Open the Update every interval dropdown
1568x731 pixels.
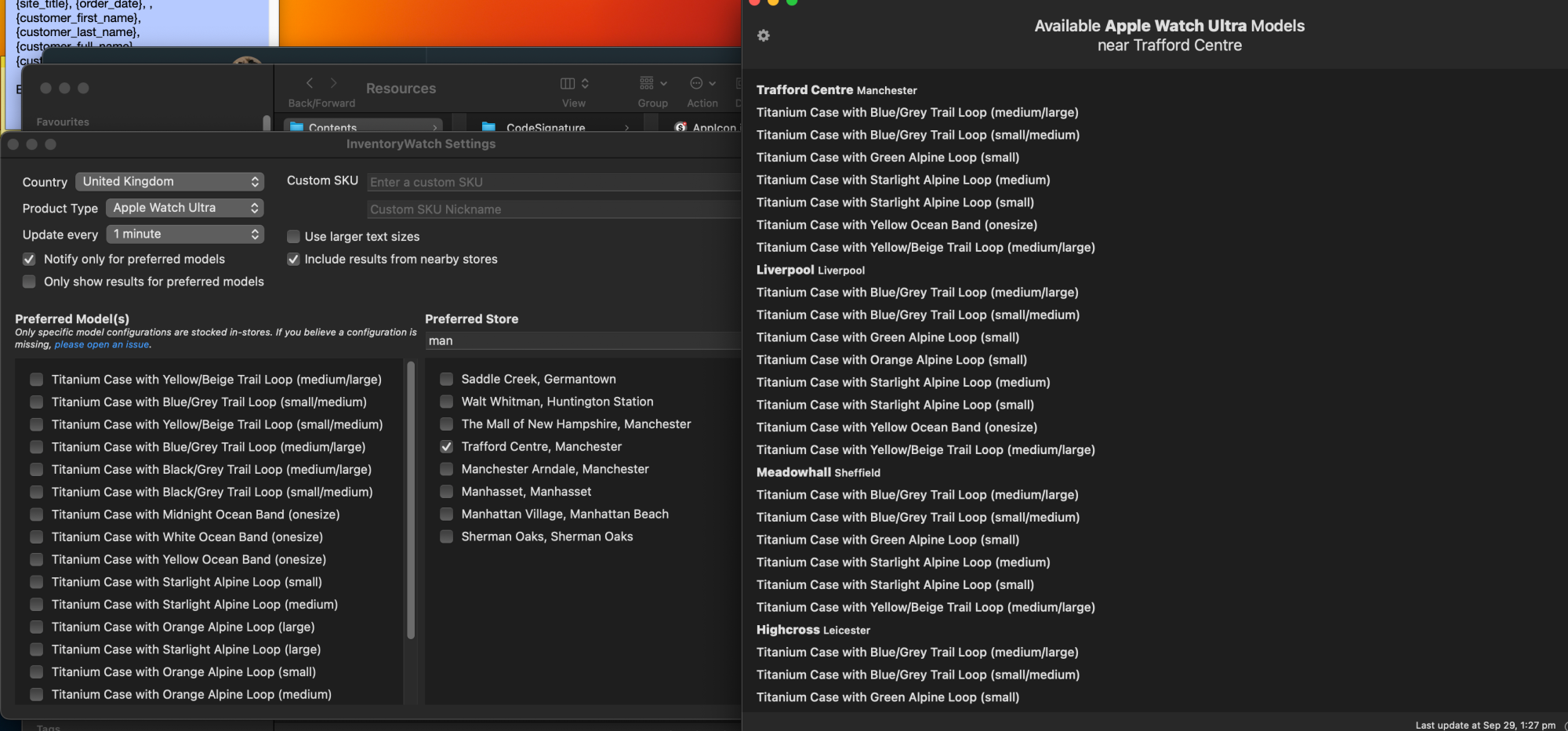[185, 234]
